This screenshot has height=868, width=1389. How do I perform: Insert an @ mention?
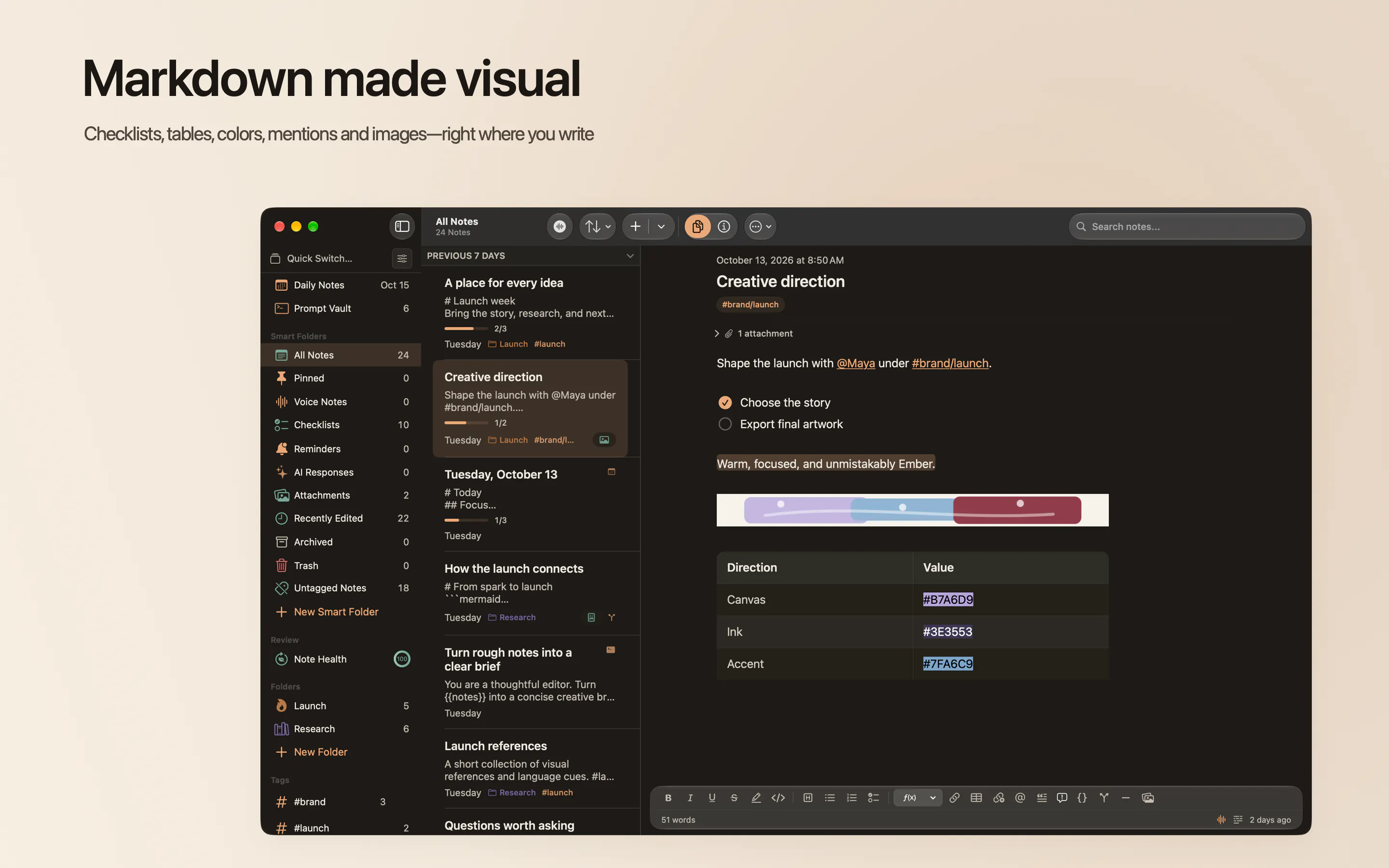tap(1020, 798)
